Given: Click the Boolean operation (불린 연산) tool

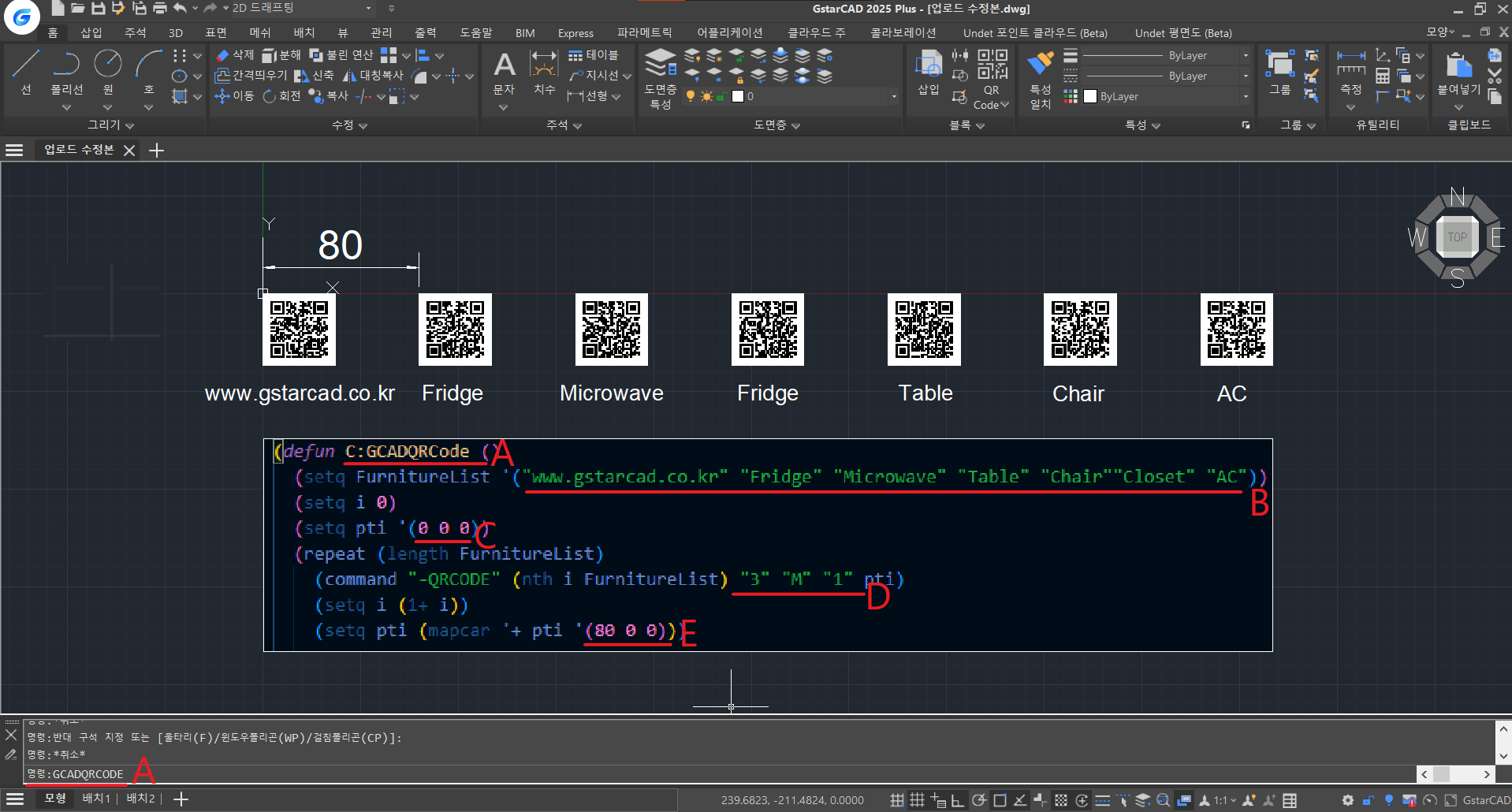Looking at the screenshot, I should click(341, 54).
